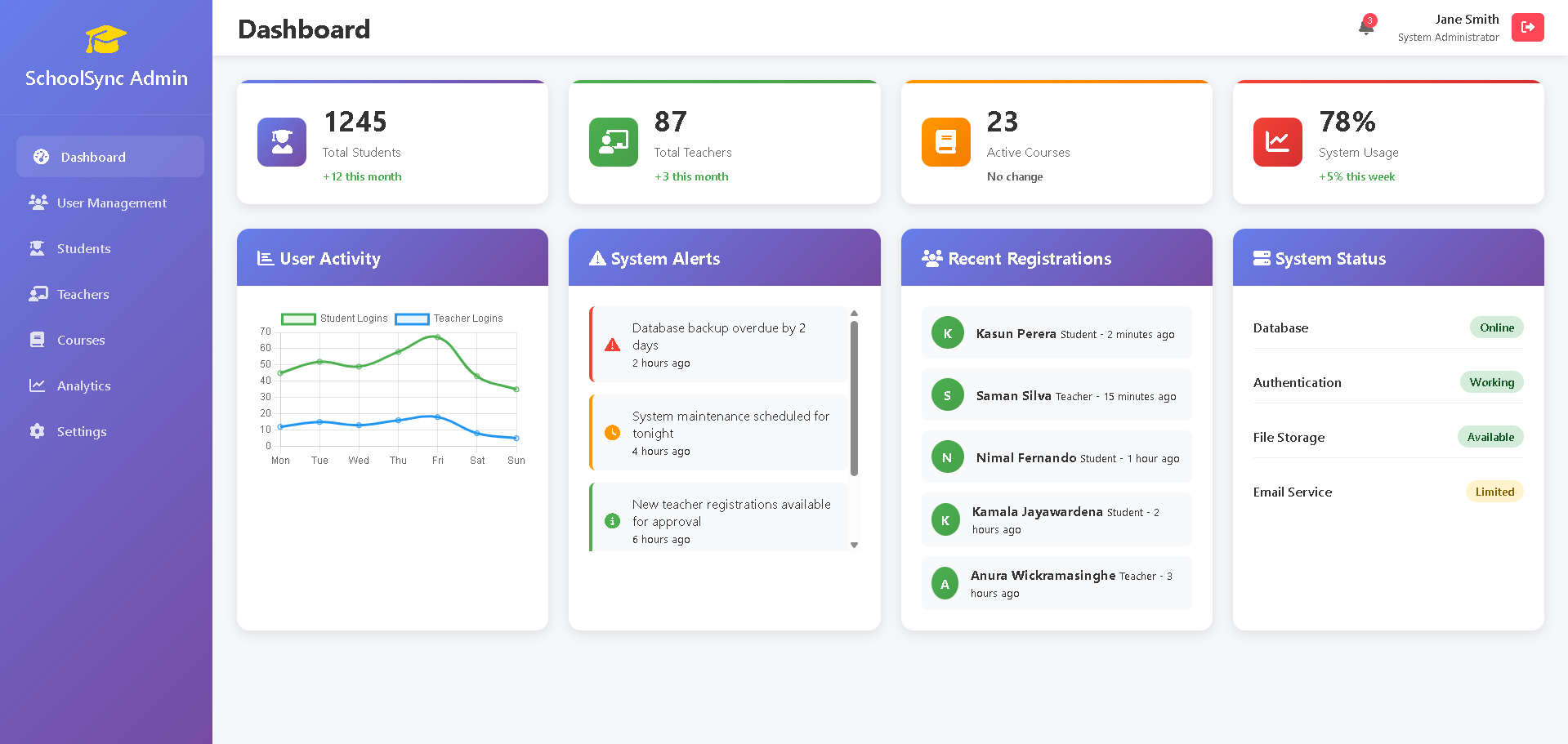Switch to the User Management menu item

point(111,203)
